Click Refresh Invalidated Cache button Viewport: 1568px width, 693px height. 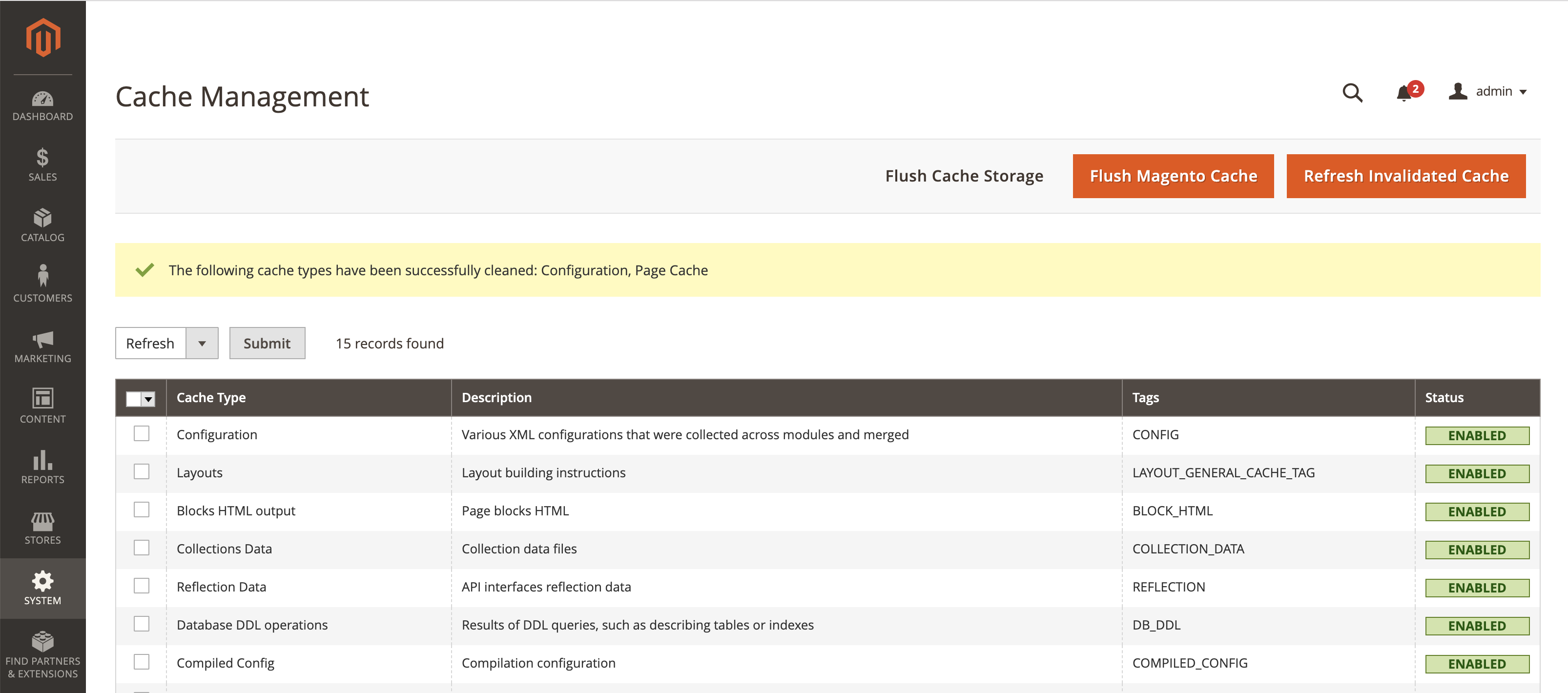(x=1405, y=175)
